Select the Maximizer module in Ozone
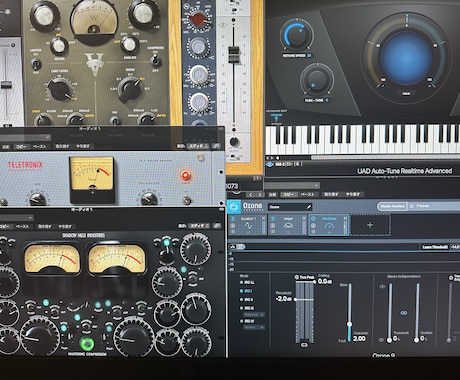 (x=329, y=225)
